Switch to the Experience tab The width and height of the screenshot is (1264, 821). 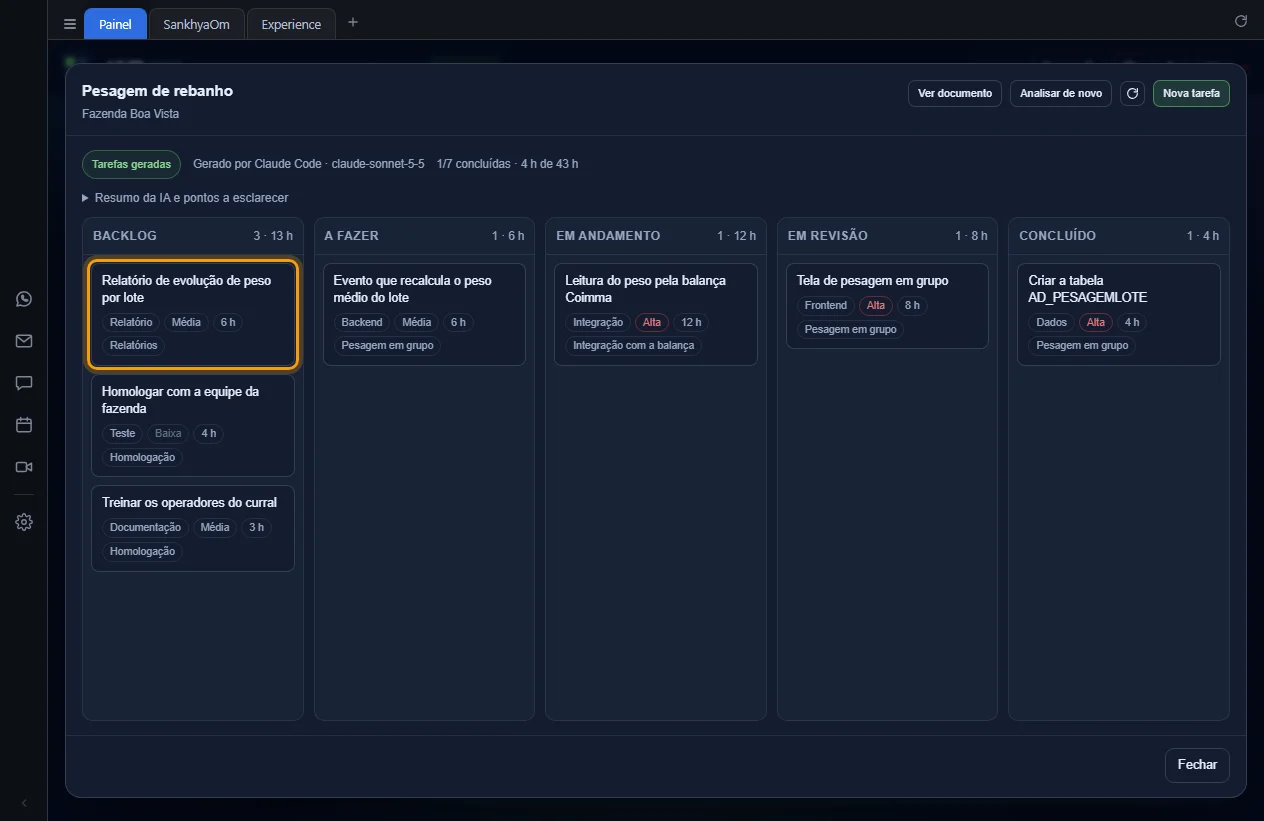[x=291, y=24]
